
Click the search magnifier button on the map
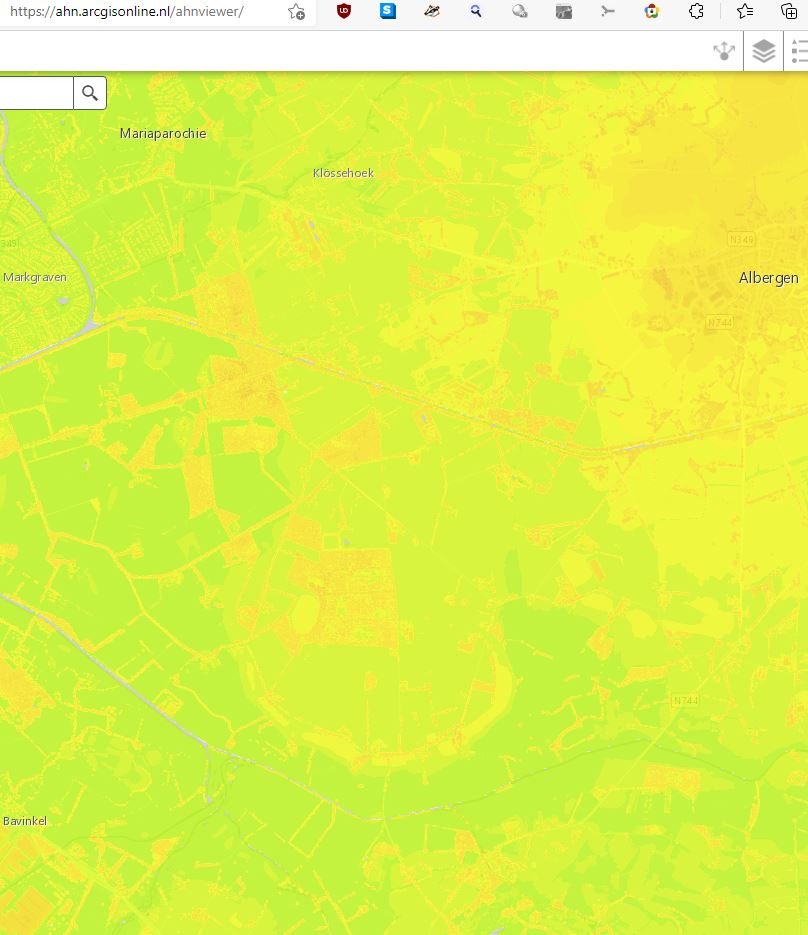(x=90, y=93)
